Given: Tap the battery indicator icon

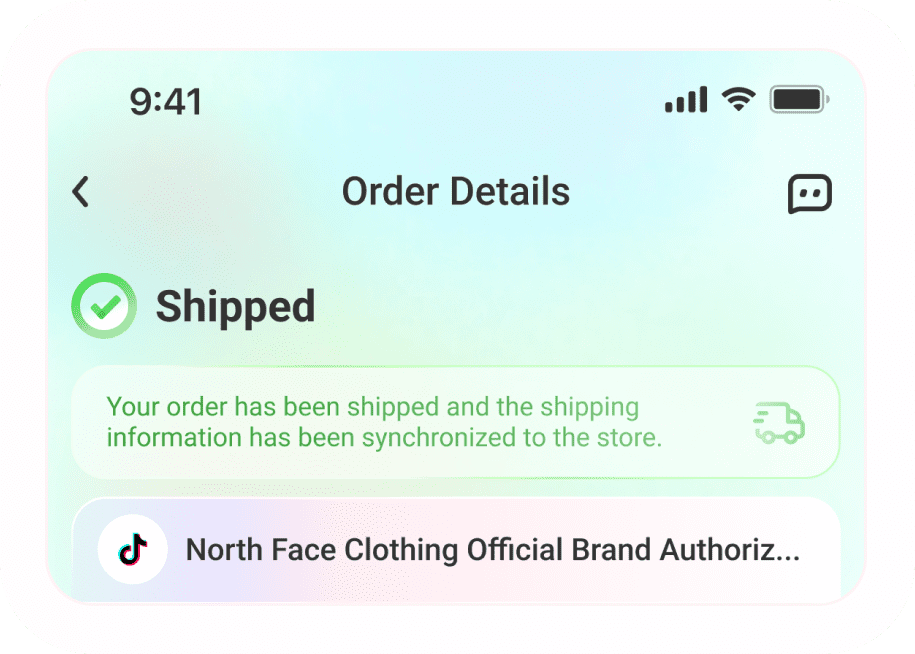Looking at the screenshot, I should click(799, 99).
